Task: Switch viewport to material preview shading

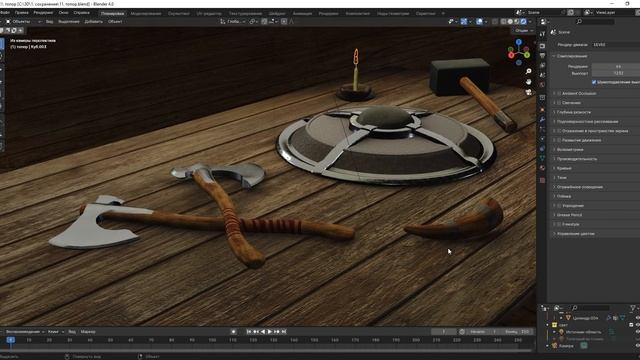Action: 517,22
